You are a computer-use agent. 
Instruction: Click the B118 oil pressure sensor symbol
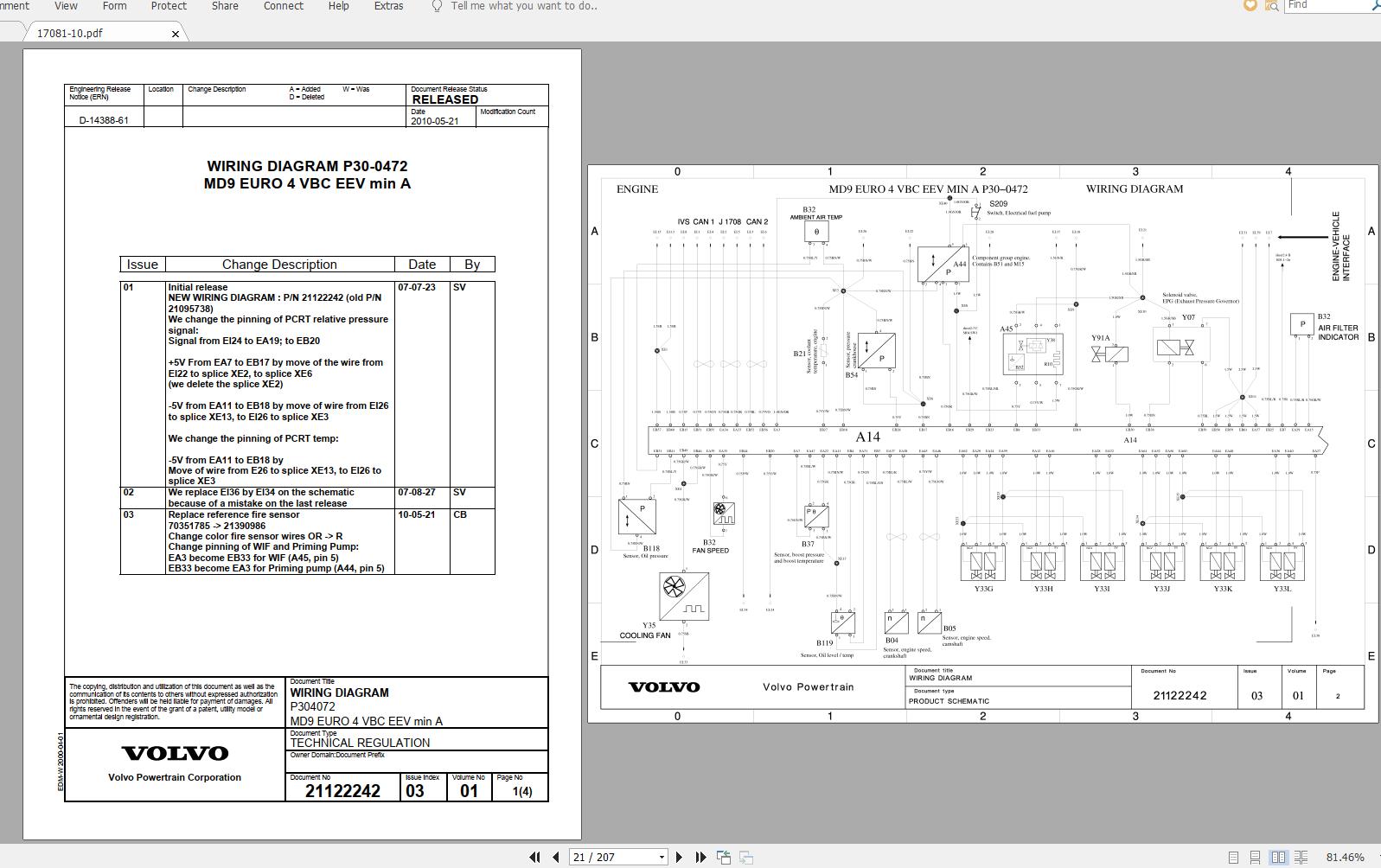[637, 516]
